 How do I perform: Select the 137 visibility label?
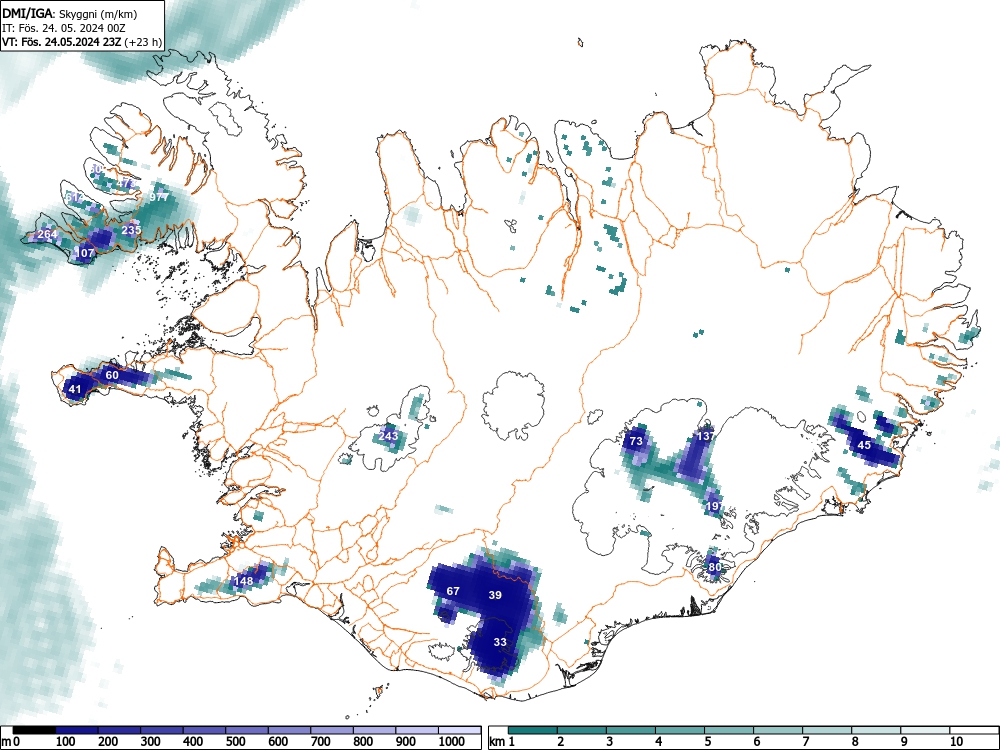[x=705, y=436]
